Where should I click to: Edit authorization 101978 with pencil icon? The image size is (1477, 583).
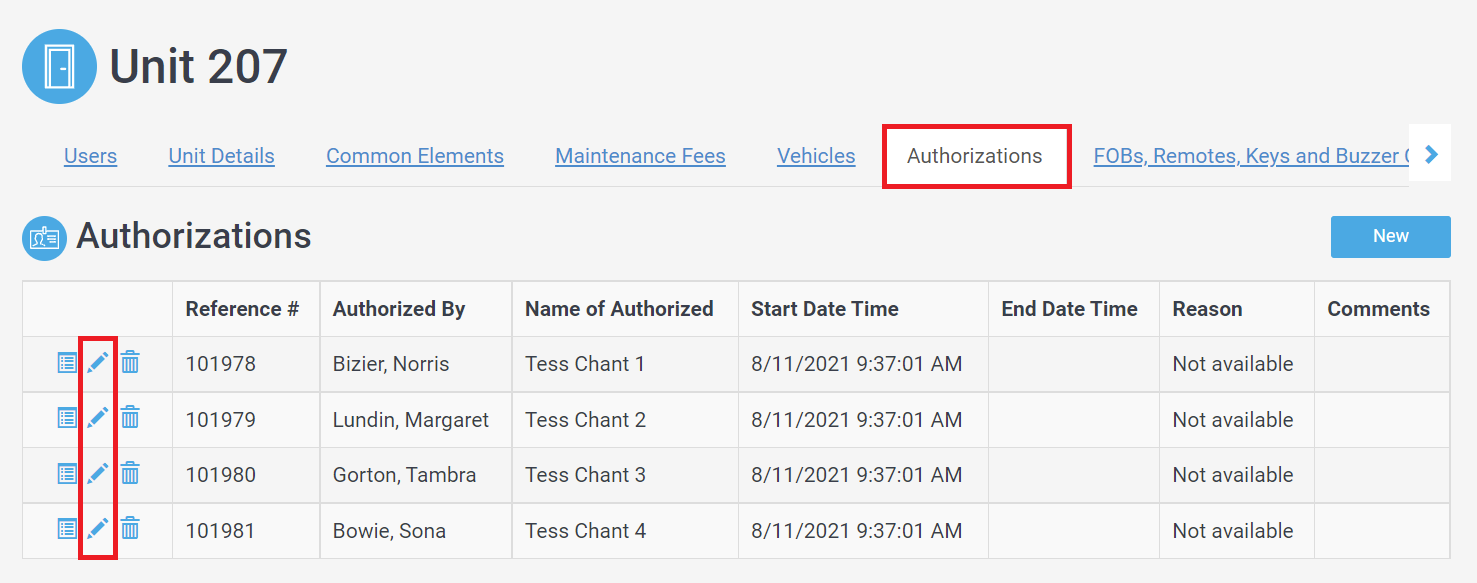[x=98, y=363]
